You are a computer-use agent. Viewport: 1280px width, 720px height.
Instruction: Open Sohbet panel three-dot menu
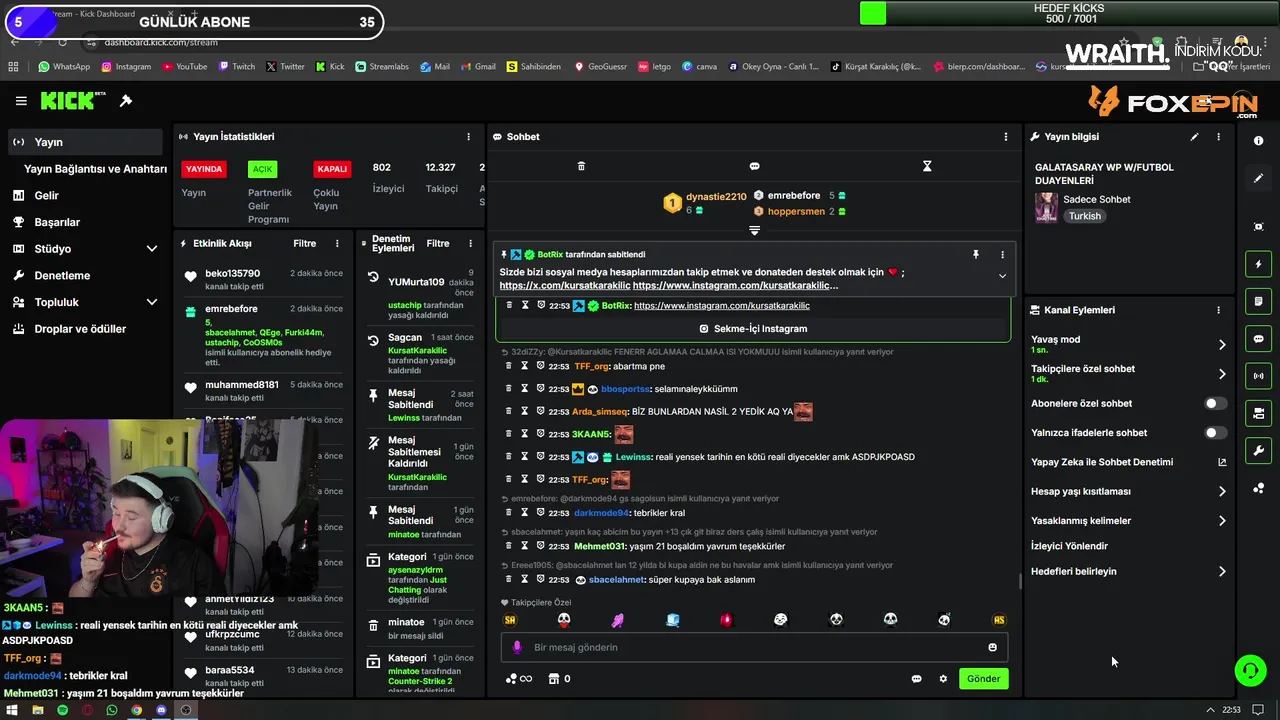coord(1006,137)
